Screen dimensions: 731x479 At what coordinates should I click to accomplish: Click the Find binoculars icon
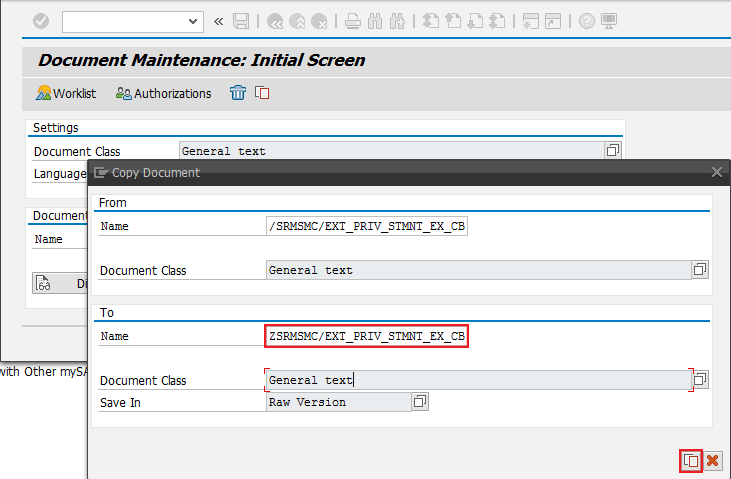coord(375,21)
